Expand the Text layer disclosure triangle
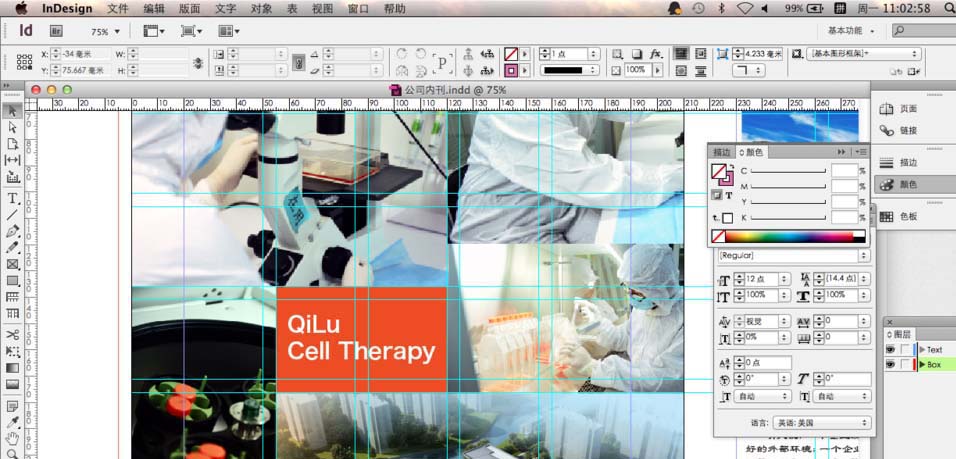Viewport: 956px width, 459px height. point(922,349)
